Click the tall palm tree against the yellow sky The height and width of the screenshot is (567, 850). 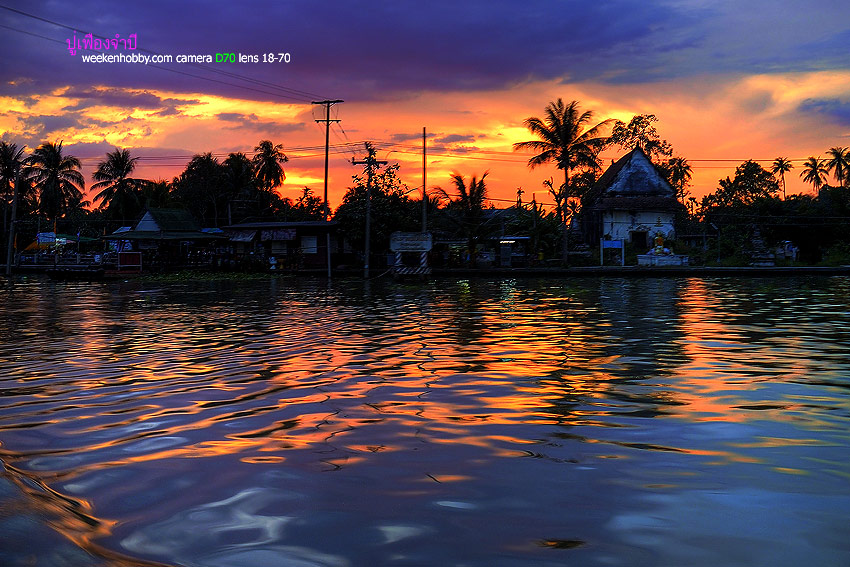pyautogui.click(x=565, y=140)
